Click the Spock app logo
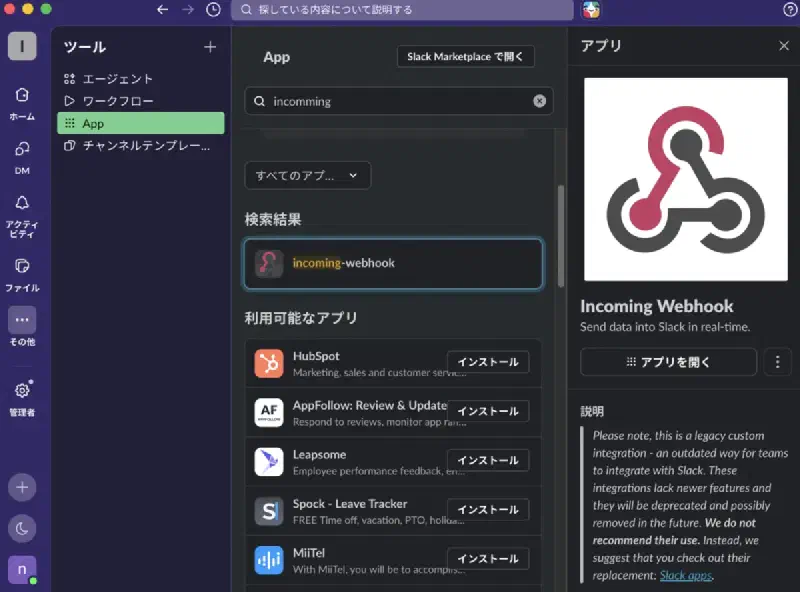 (269, 511)
